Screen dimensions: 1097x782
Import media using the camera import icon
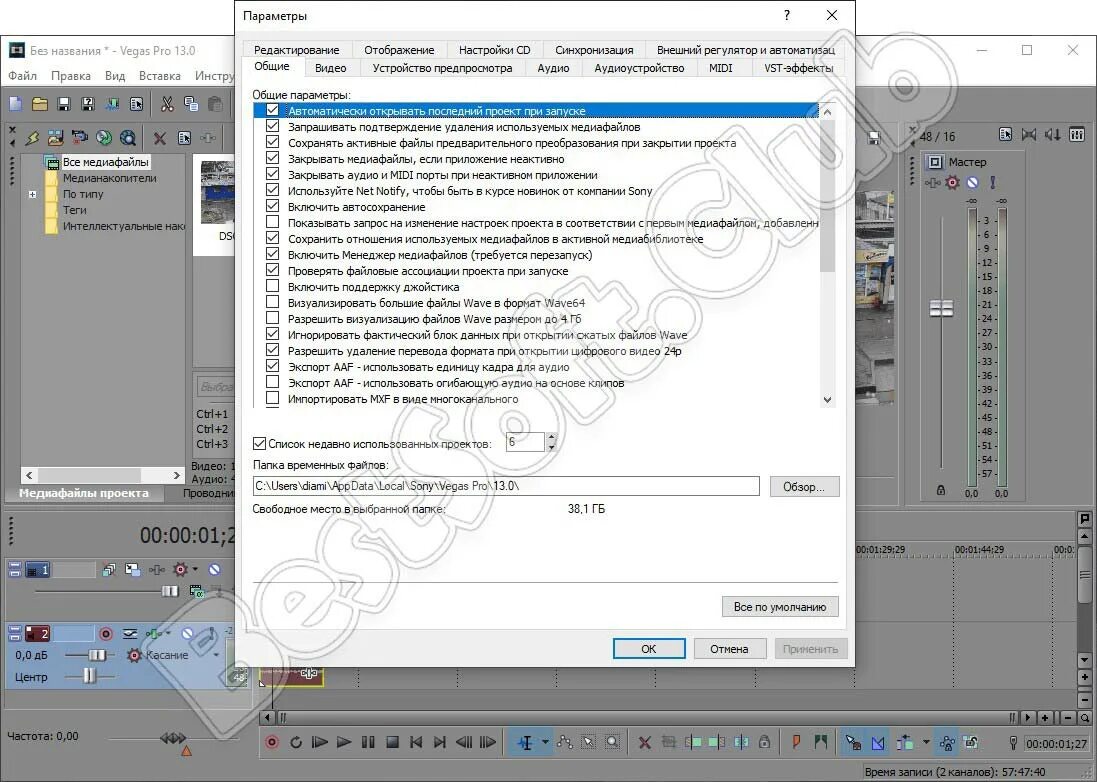point(77,136)
